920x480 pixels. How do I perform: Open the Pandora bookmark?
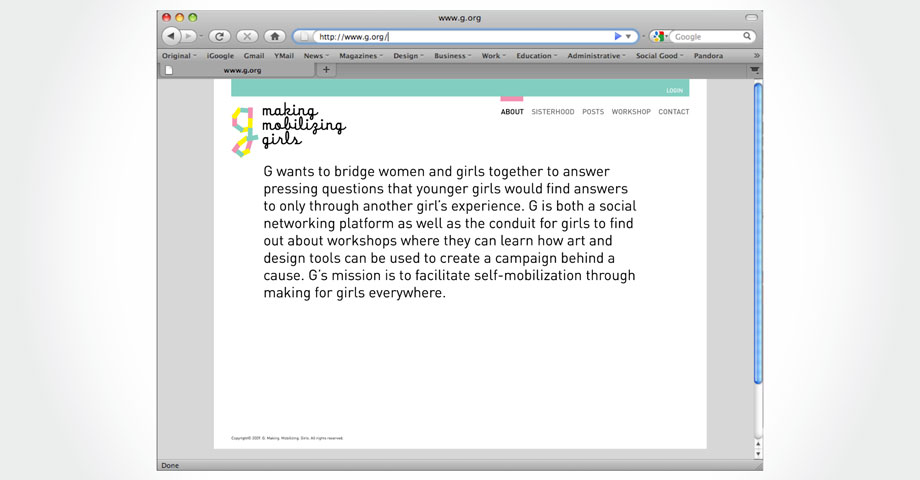coord(708,56)
